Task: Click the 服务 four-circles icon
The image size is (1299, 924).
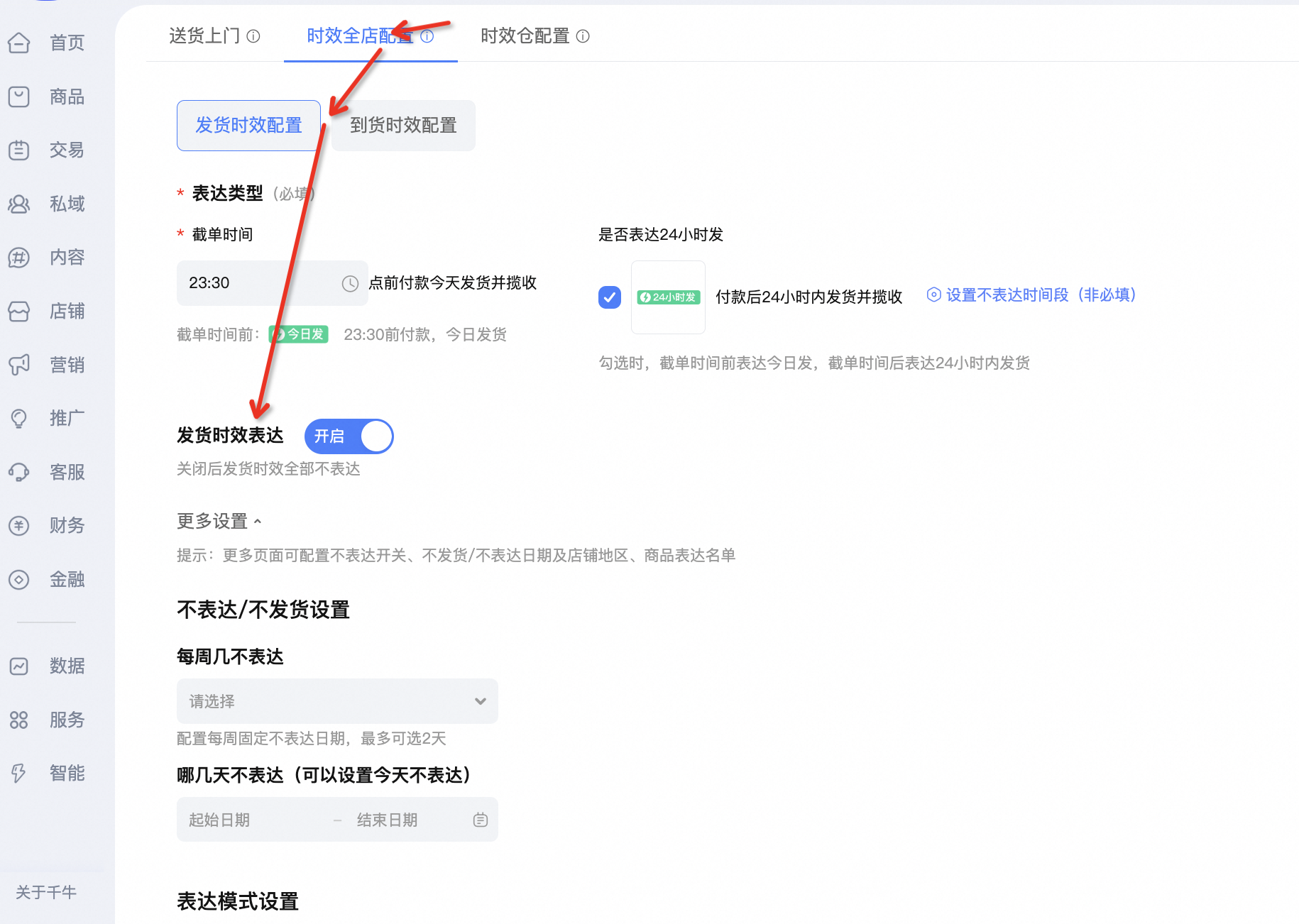Action: point(19,720)
